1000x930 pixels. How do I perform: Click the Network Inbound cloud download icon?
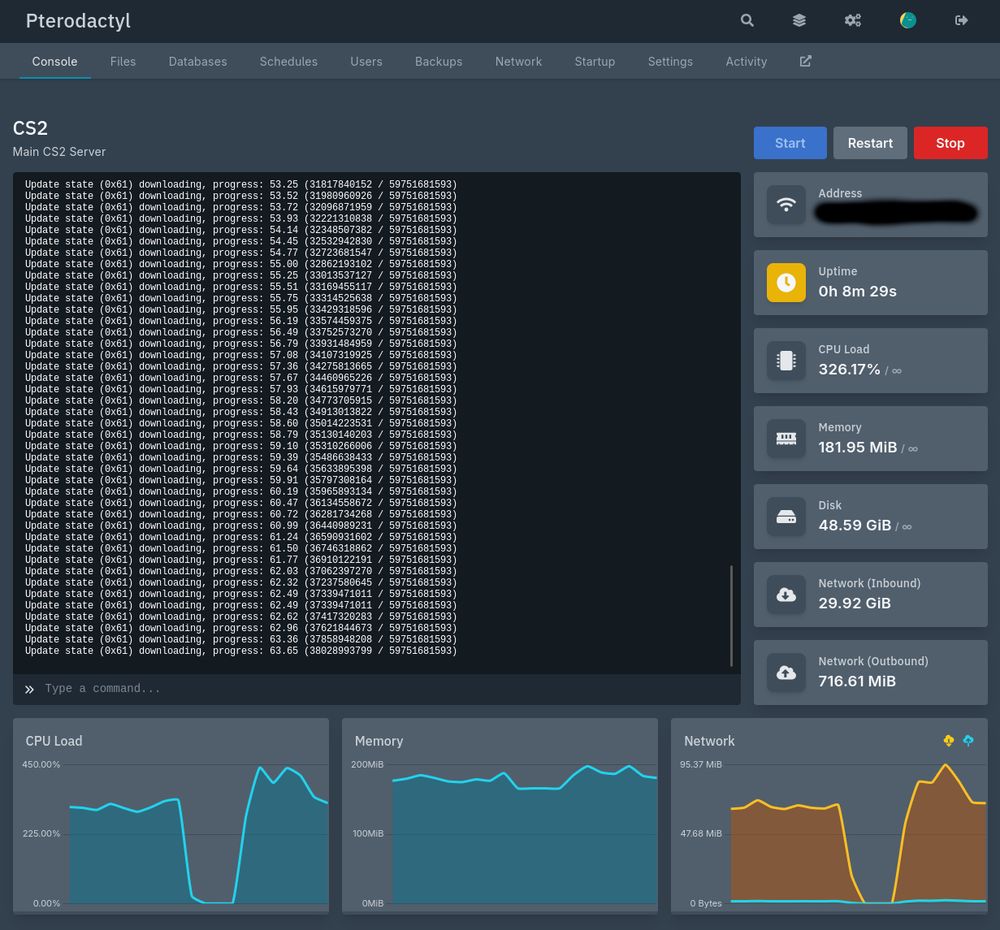(x=786, y=594)
